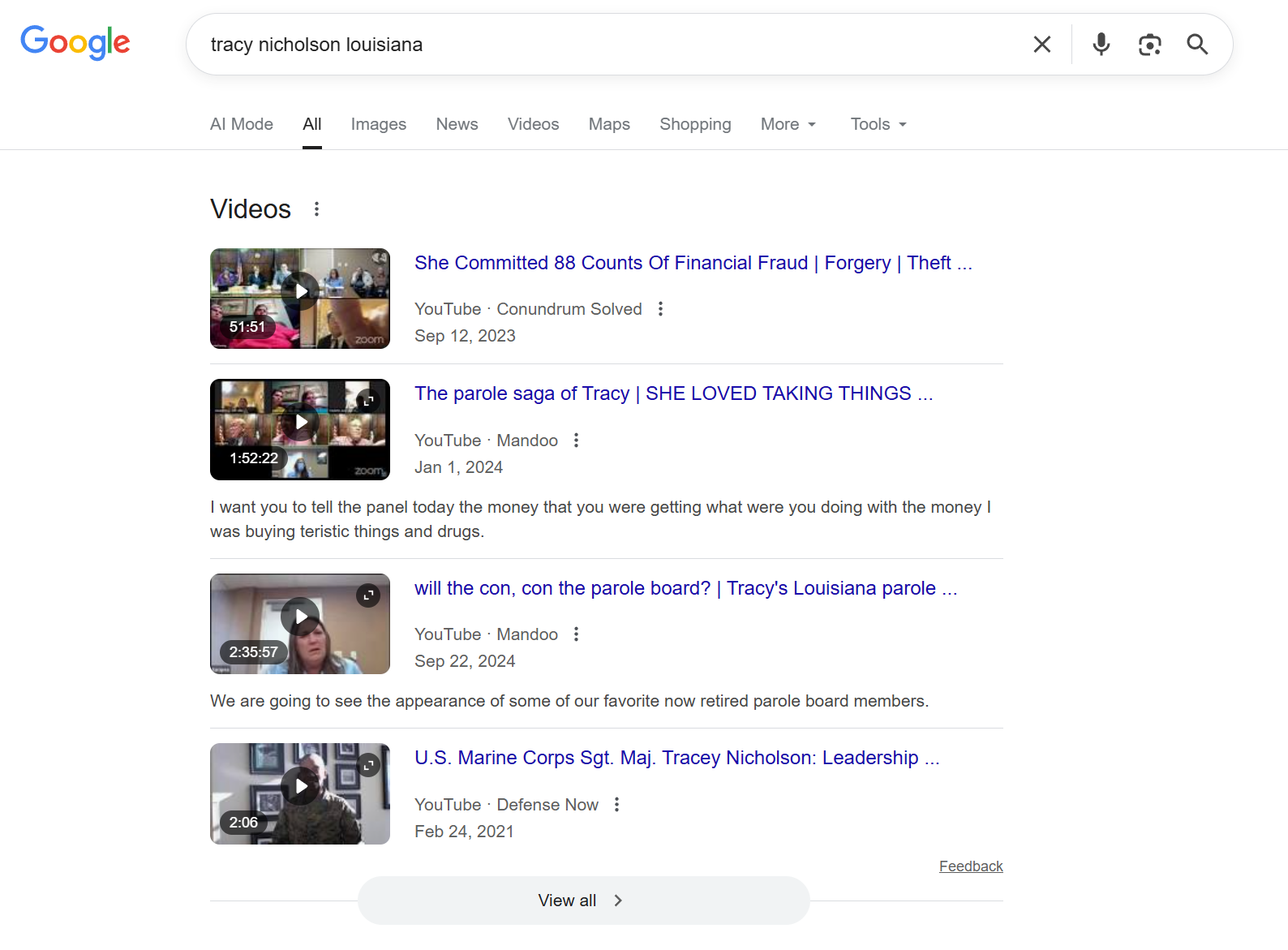Click the 'I want you to tell the panel' transcript snippet
Image resolution: width=1288 pixels, height=950 pixels.
click(x=600, y=519)
